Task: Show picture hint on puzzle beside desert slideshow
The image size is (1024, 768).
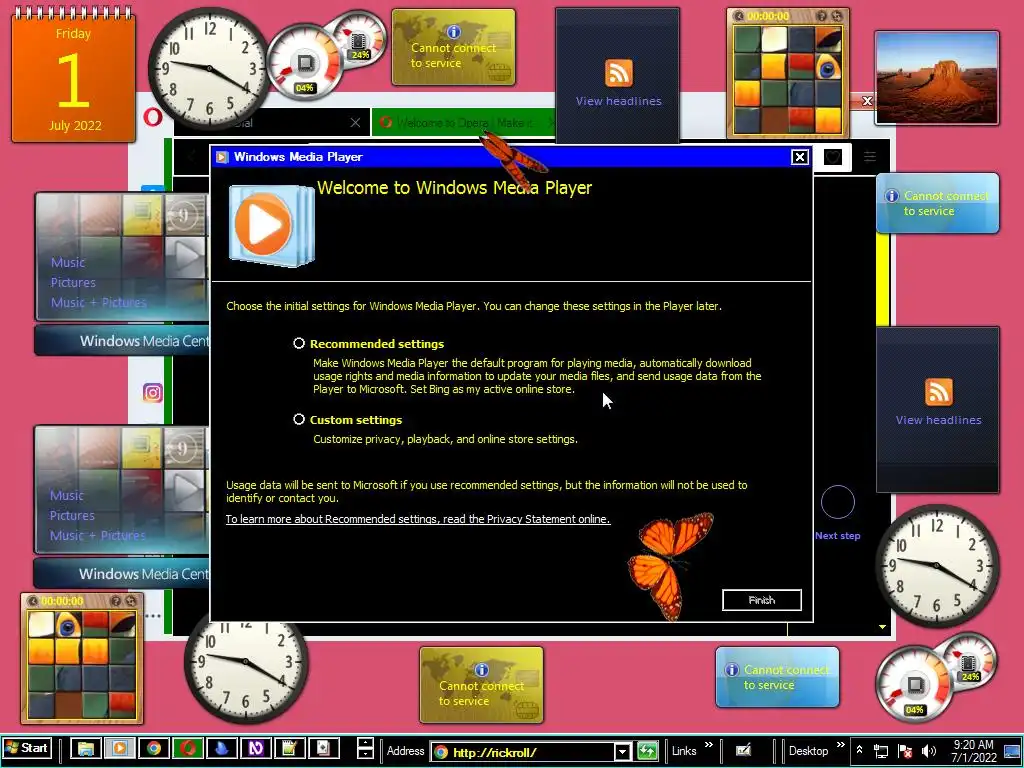Action: [x=822, y=16]
